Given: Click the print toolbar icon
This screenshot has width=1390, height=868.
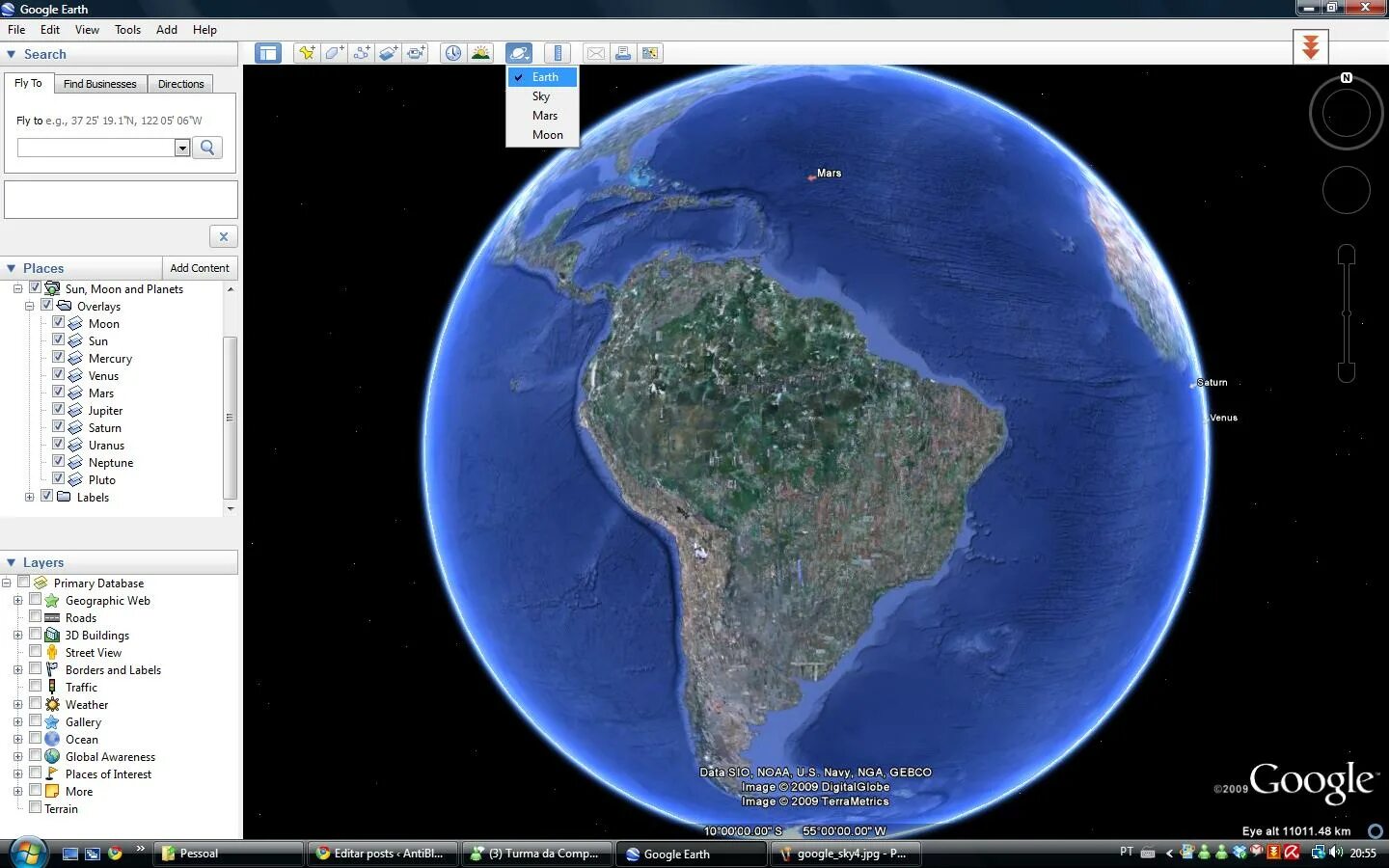Looking at the screenshot, I should click(623, 53).
